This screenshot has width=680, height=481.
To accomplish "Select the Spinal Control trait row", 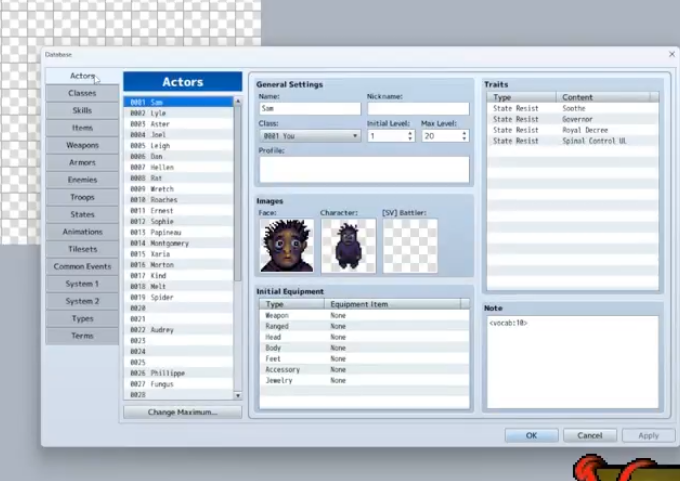I will (x=572, y=141).
